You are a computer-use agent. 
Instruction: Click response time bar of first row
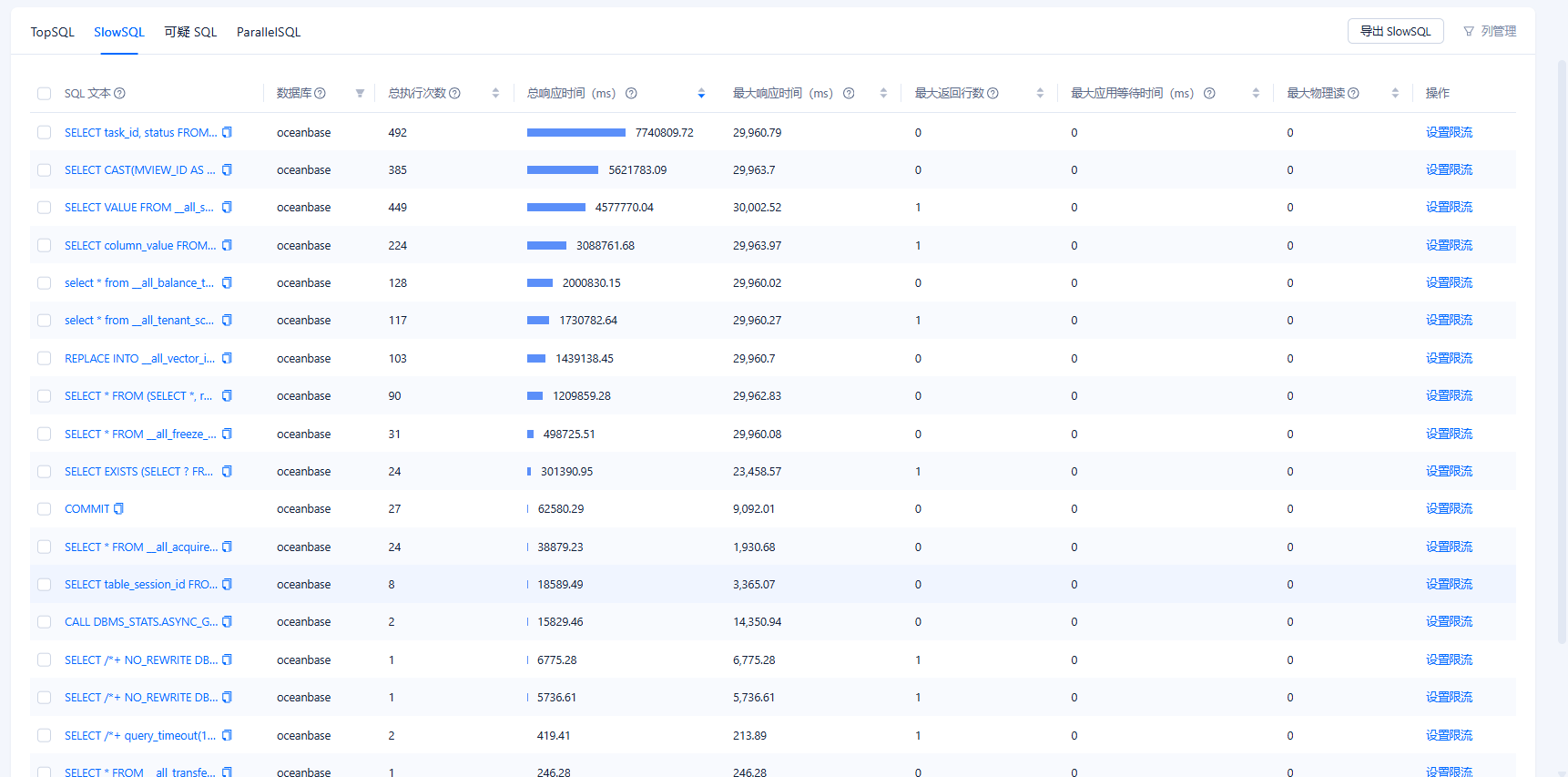(575, 133)
